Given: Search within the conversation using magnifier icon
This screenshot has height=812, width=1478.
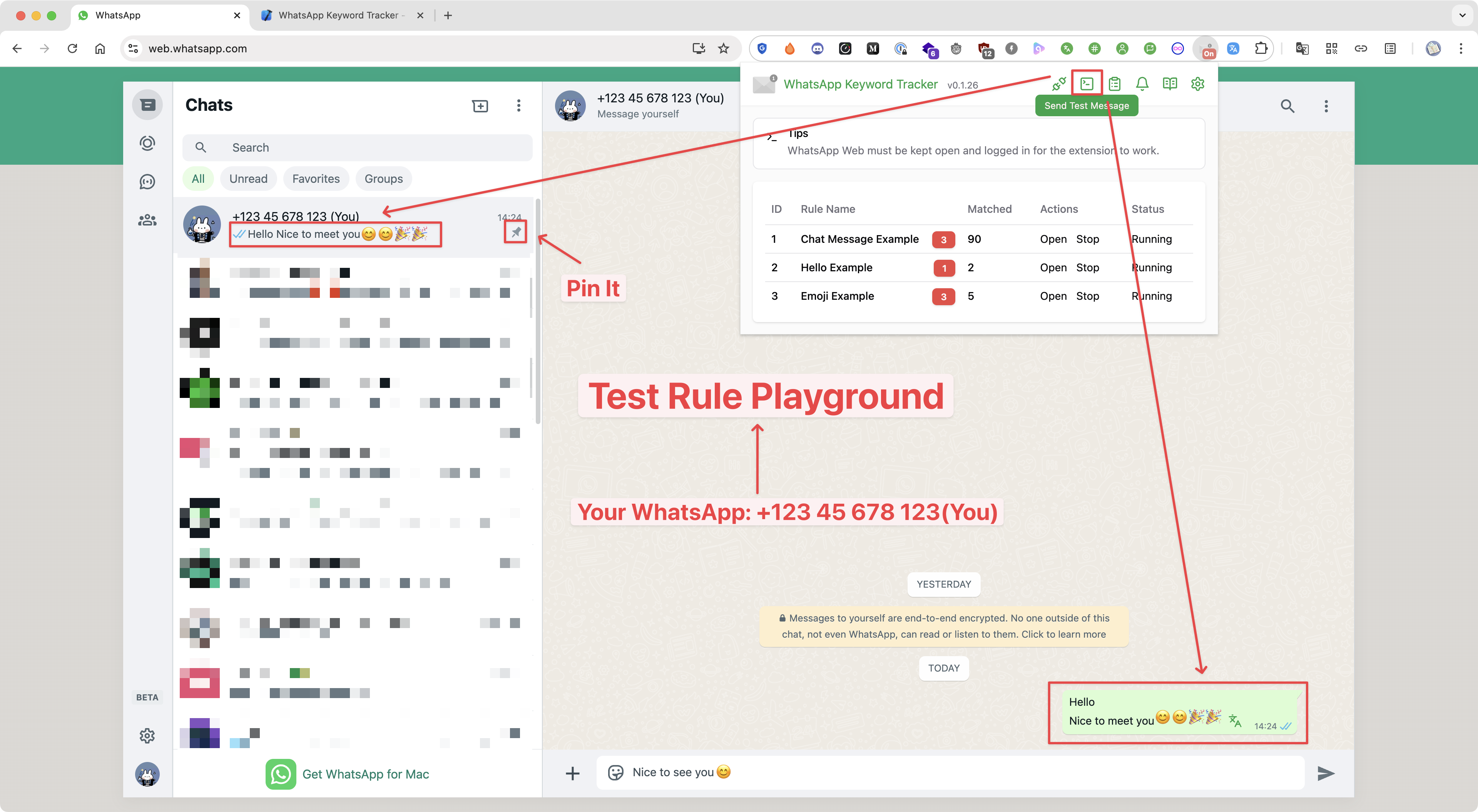Looking at the screenshot, I should 1287,106.
